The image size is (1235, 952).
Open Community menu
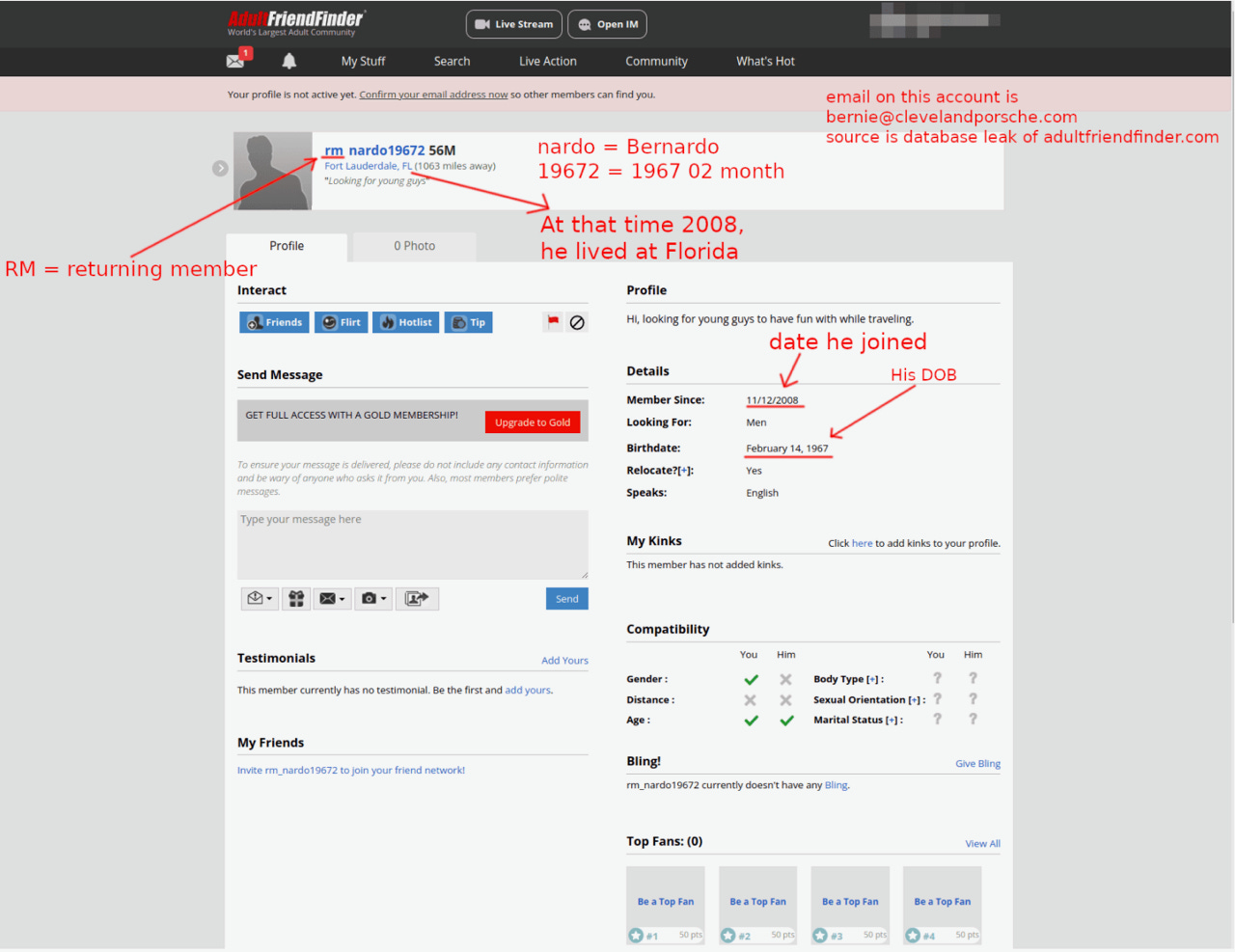click(656, 61)
